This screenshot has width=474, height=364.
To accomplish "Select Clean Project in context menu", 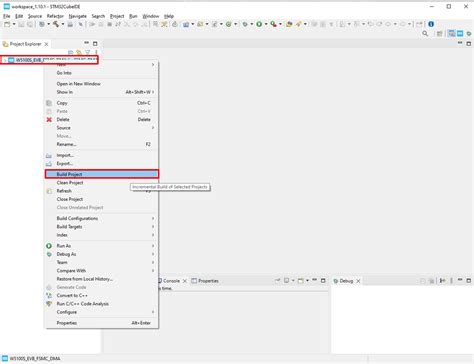I will tap(102, 183).
